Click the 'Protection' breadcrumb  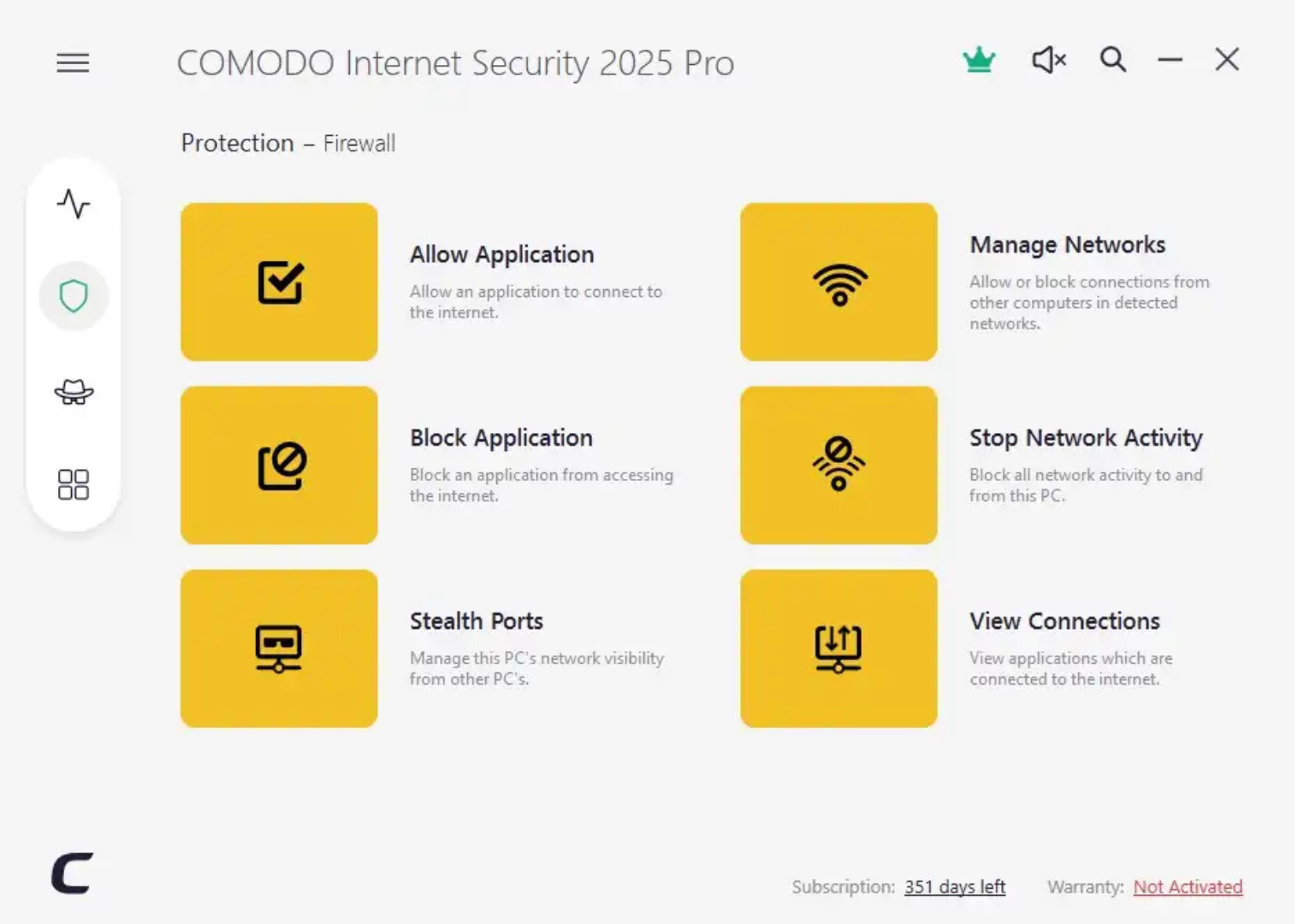point(237,143)
